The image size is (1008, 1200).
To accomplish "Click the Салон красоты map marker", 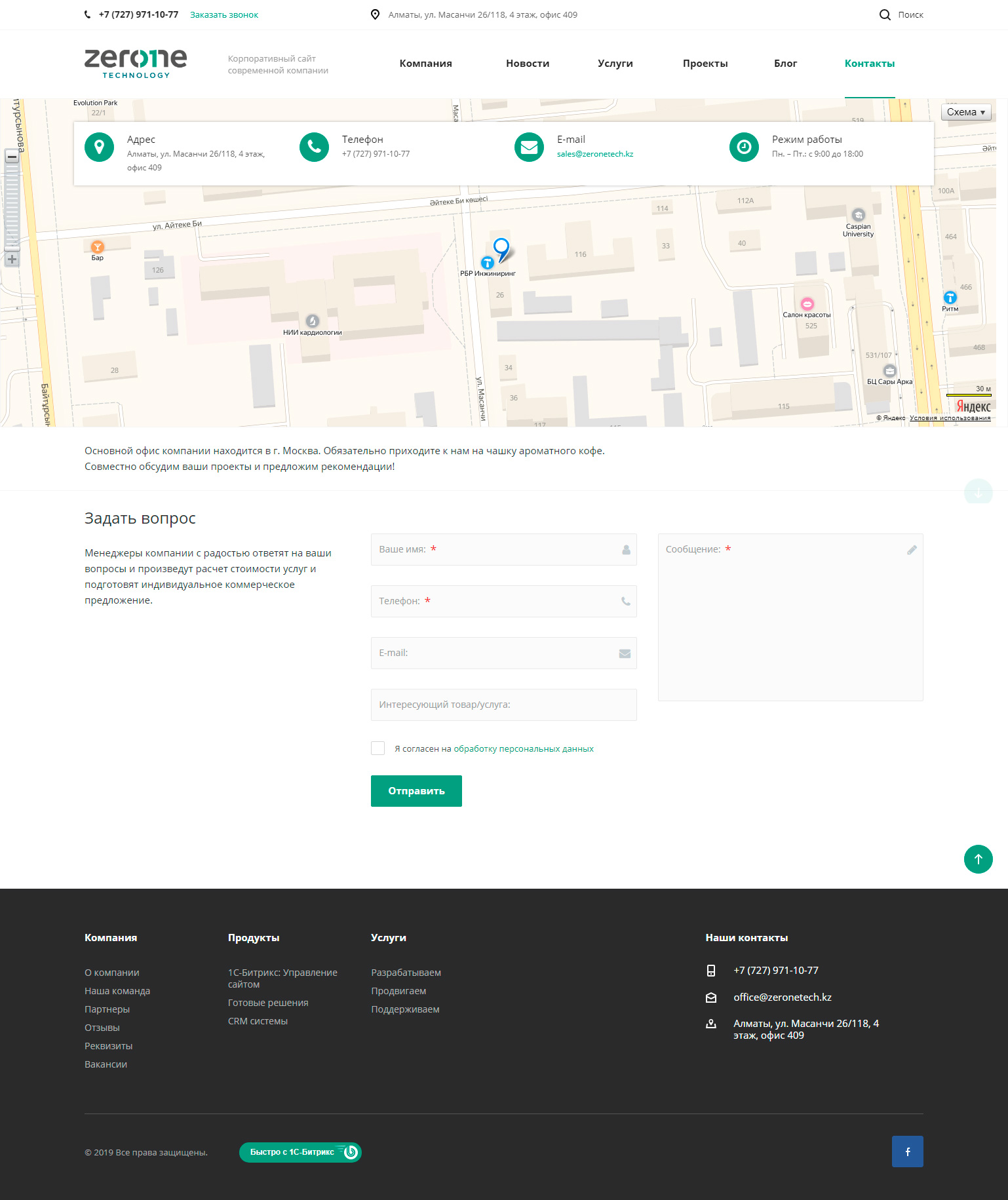I will tap(807, 303).
